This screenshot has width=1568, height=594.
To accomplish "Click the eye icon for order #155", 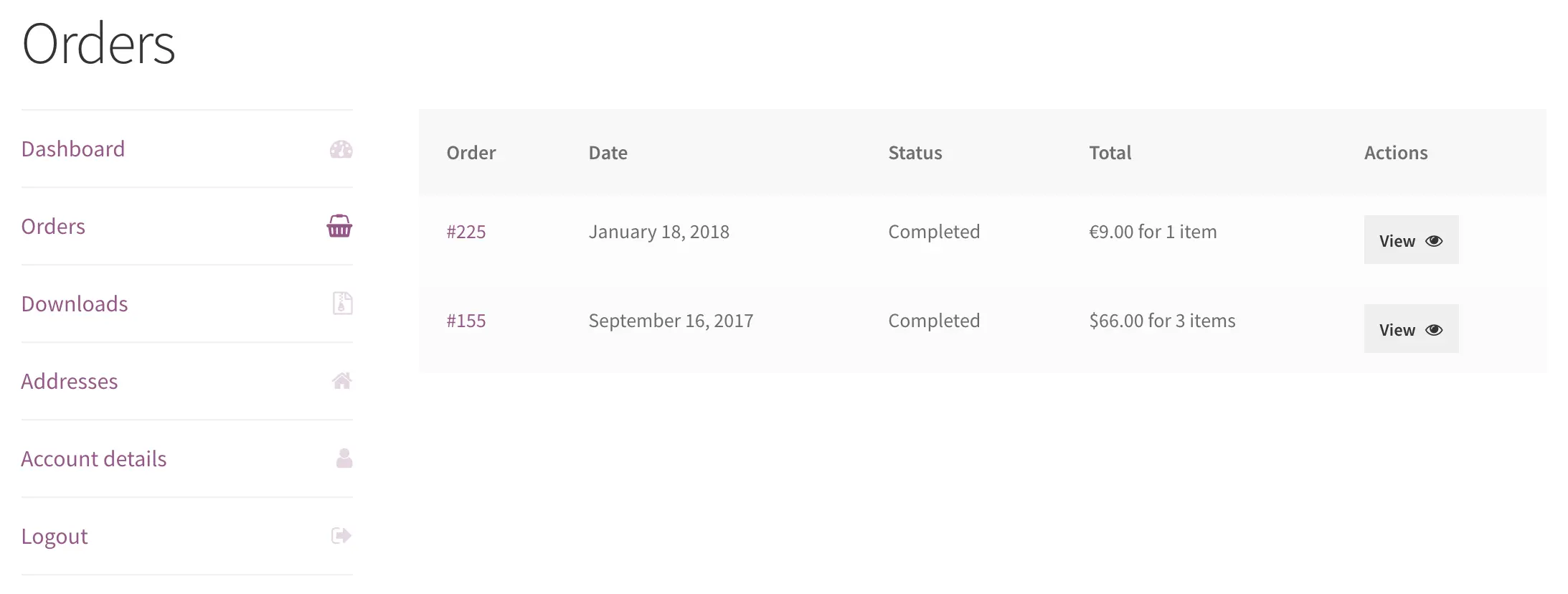I will point(1434,330).
